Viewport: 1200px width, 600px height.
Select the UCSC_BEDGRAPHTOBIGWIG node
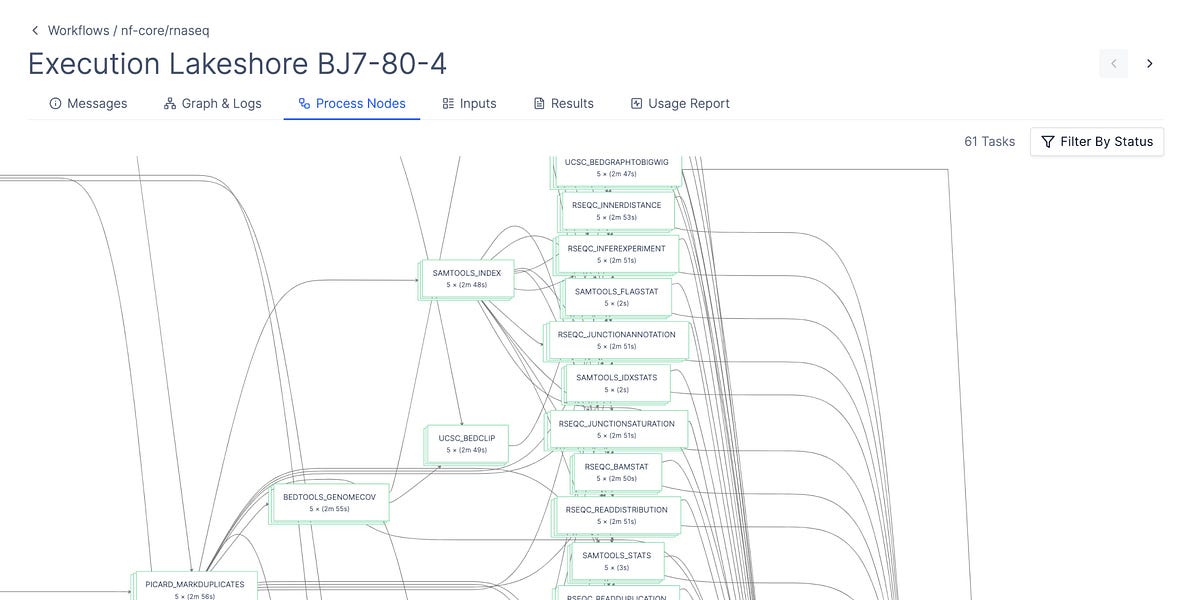pos(617,169)
